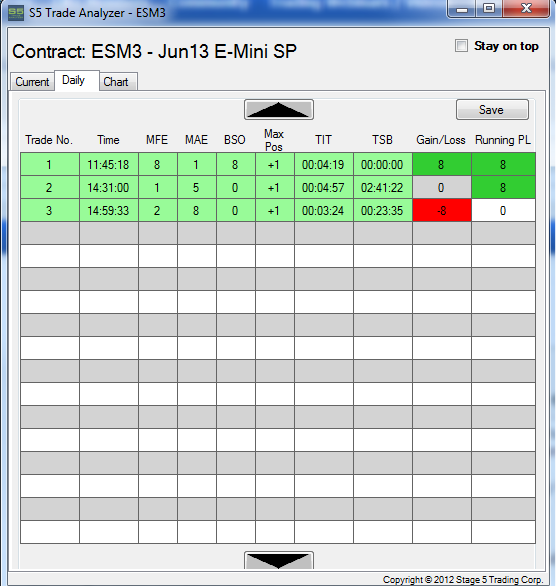Click the Max Pos column header
This screenshot has width=556, height=586.
click(274, 140)
